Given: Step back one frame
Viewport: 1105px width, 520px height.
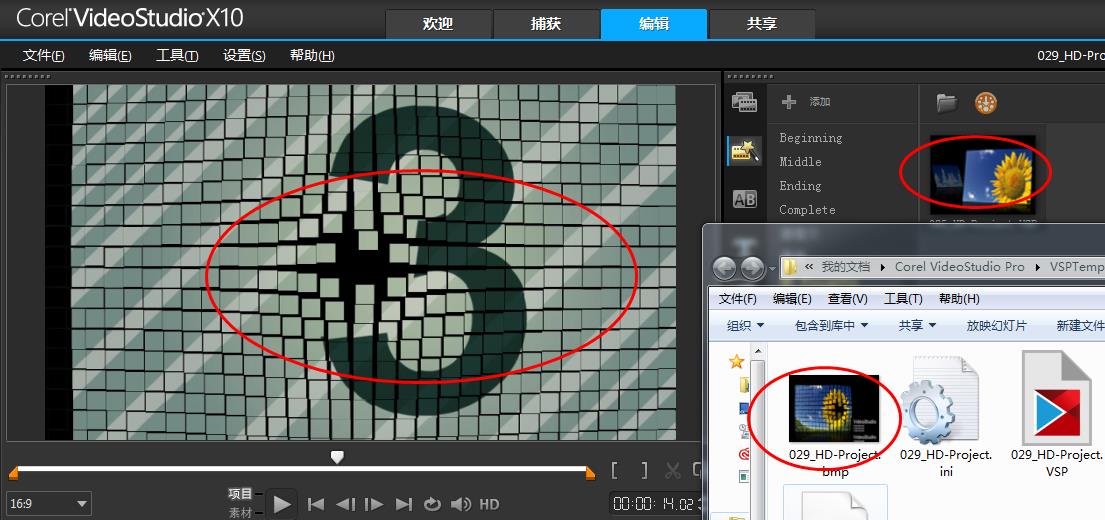Looking at the screenshot, I should coord(345,504).
